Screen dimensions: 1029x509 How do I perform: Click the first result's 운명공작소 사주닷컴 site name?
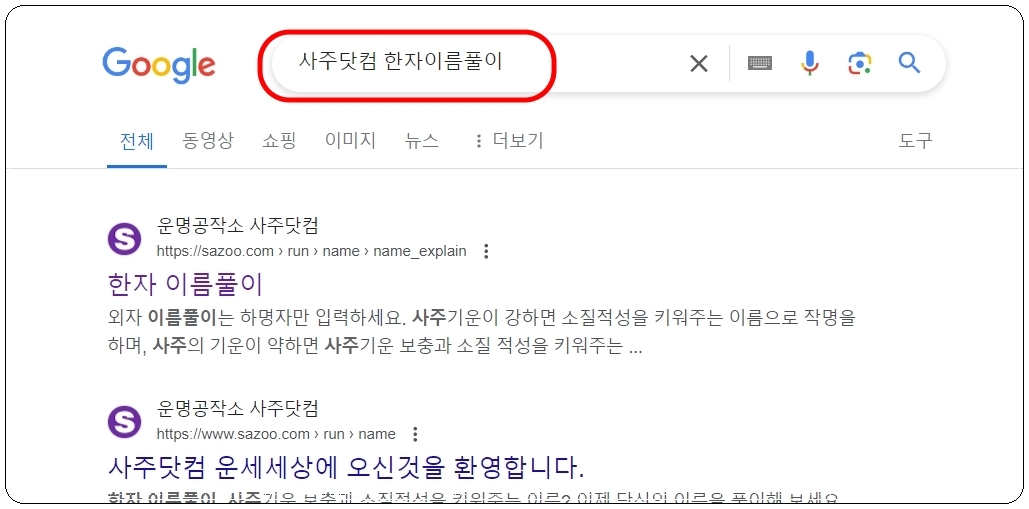tap(238, 226)
